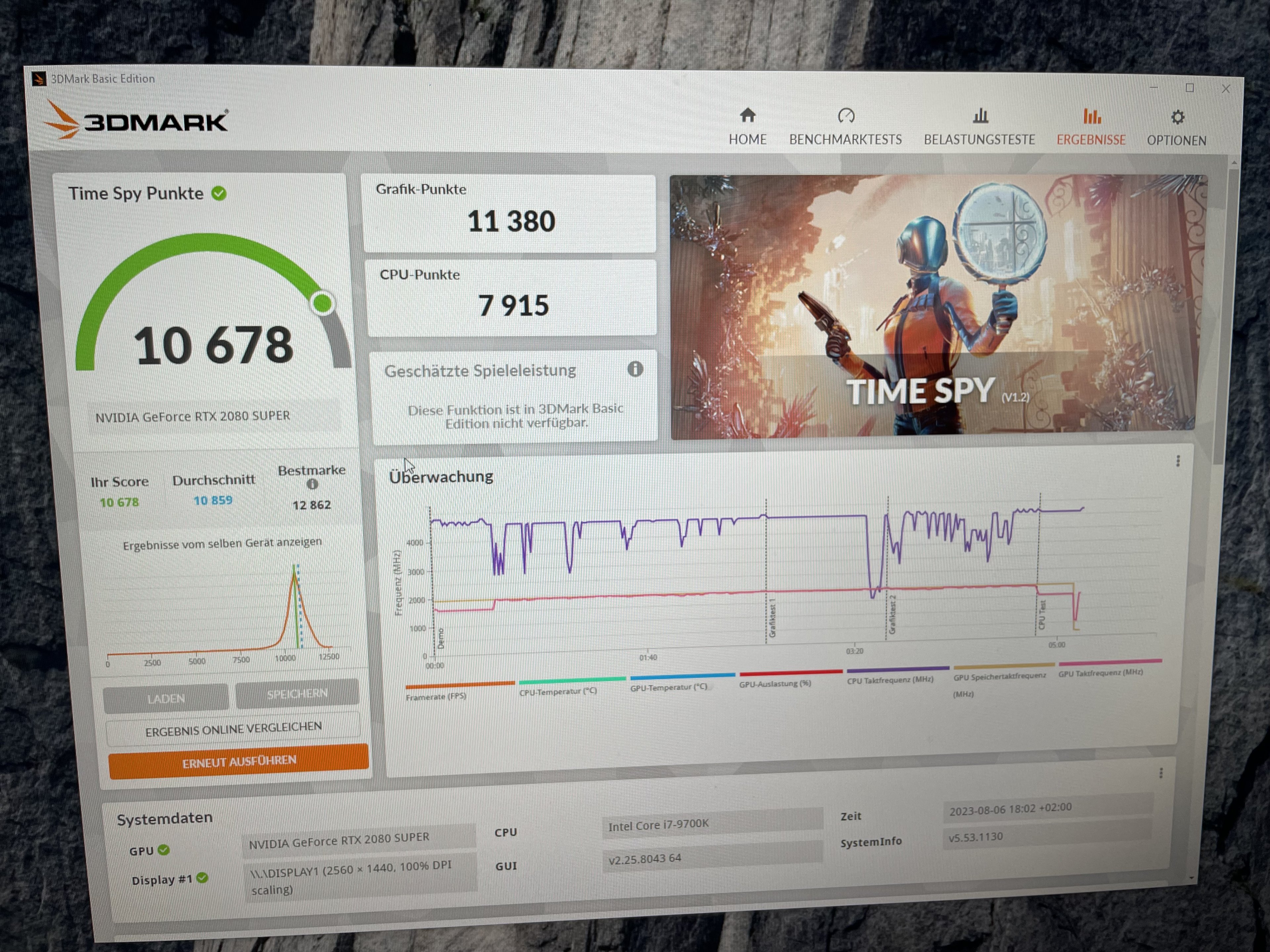Open three-dot menu of Systemdaten panel

click(x=1161, y=773)
